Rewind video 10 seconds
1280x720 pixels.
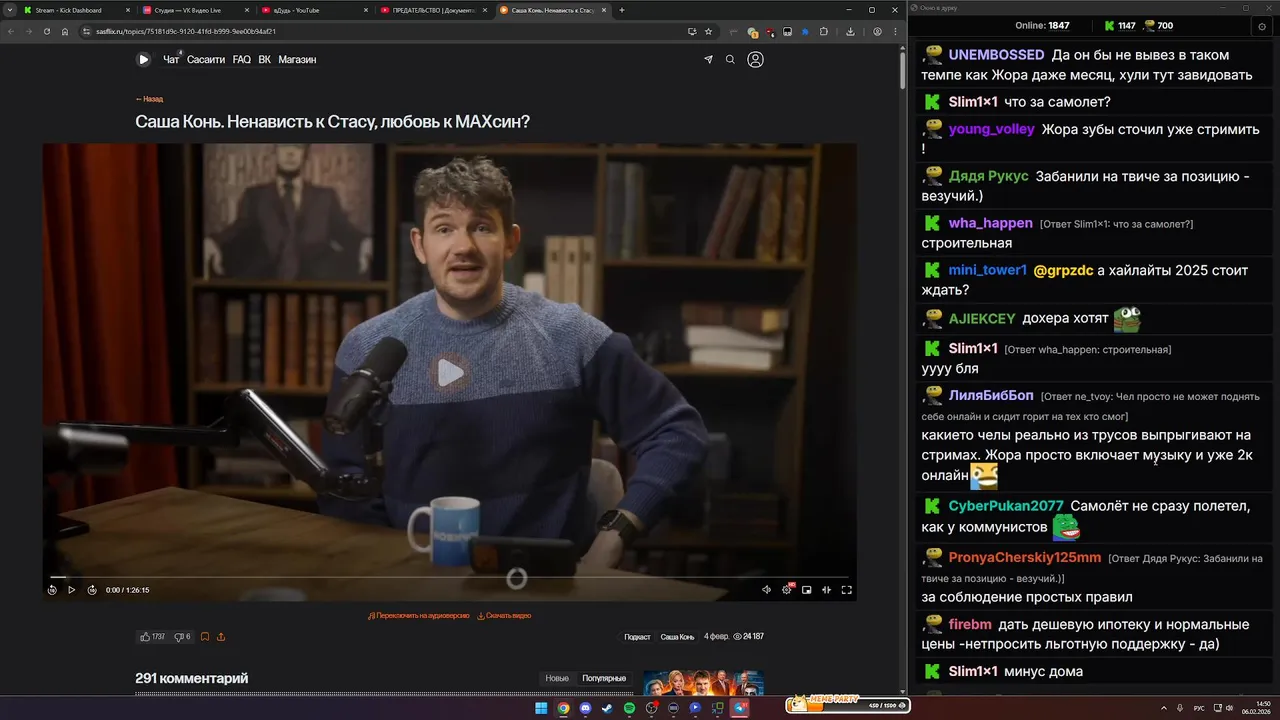52,590
